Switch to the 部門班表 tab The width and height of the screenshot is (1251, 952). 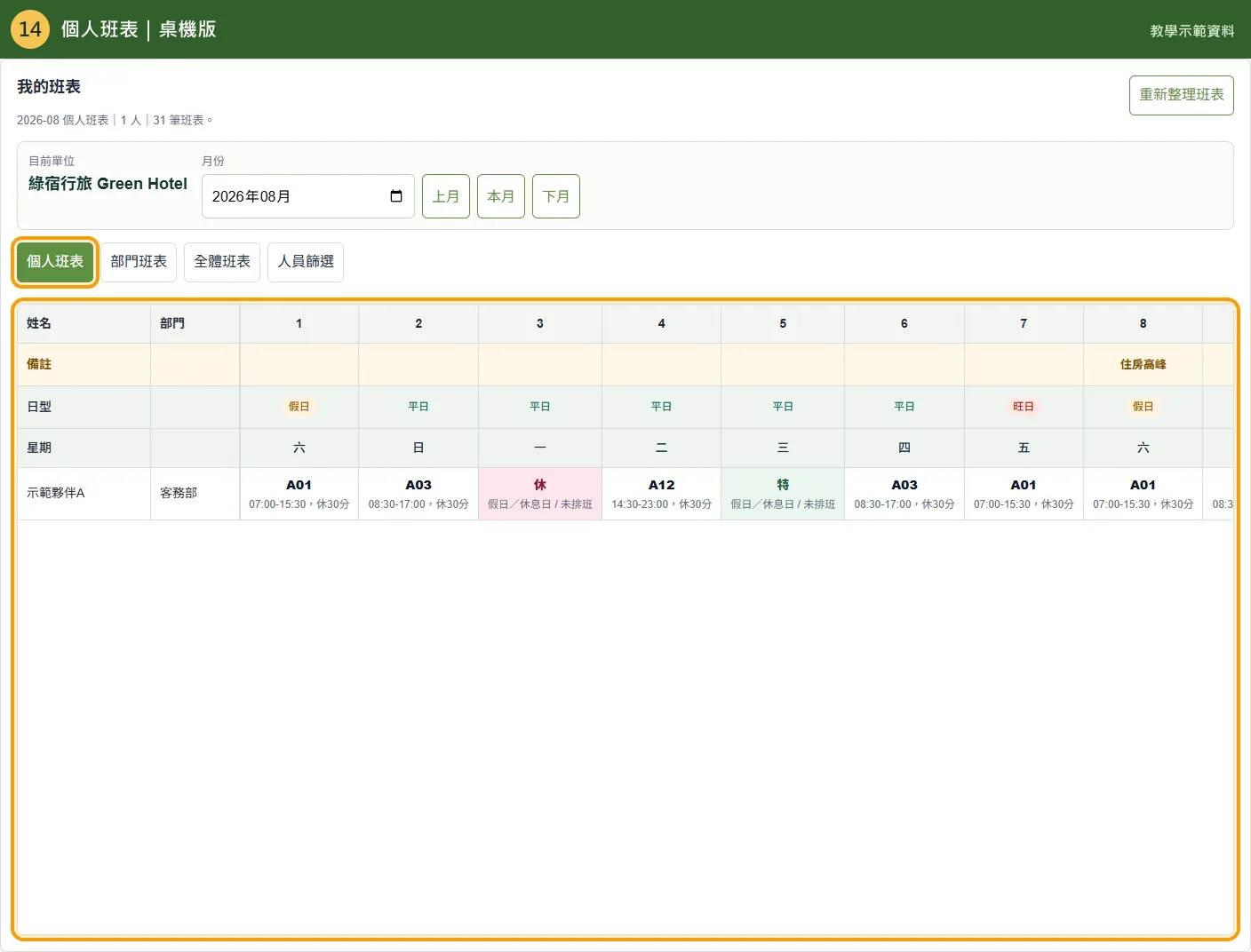click(x=139, y=262)
